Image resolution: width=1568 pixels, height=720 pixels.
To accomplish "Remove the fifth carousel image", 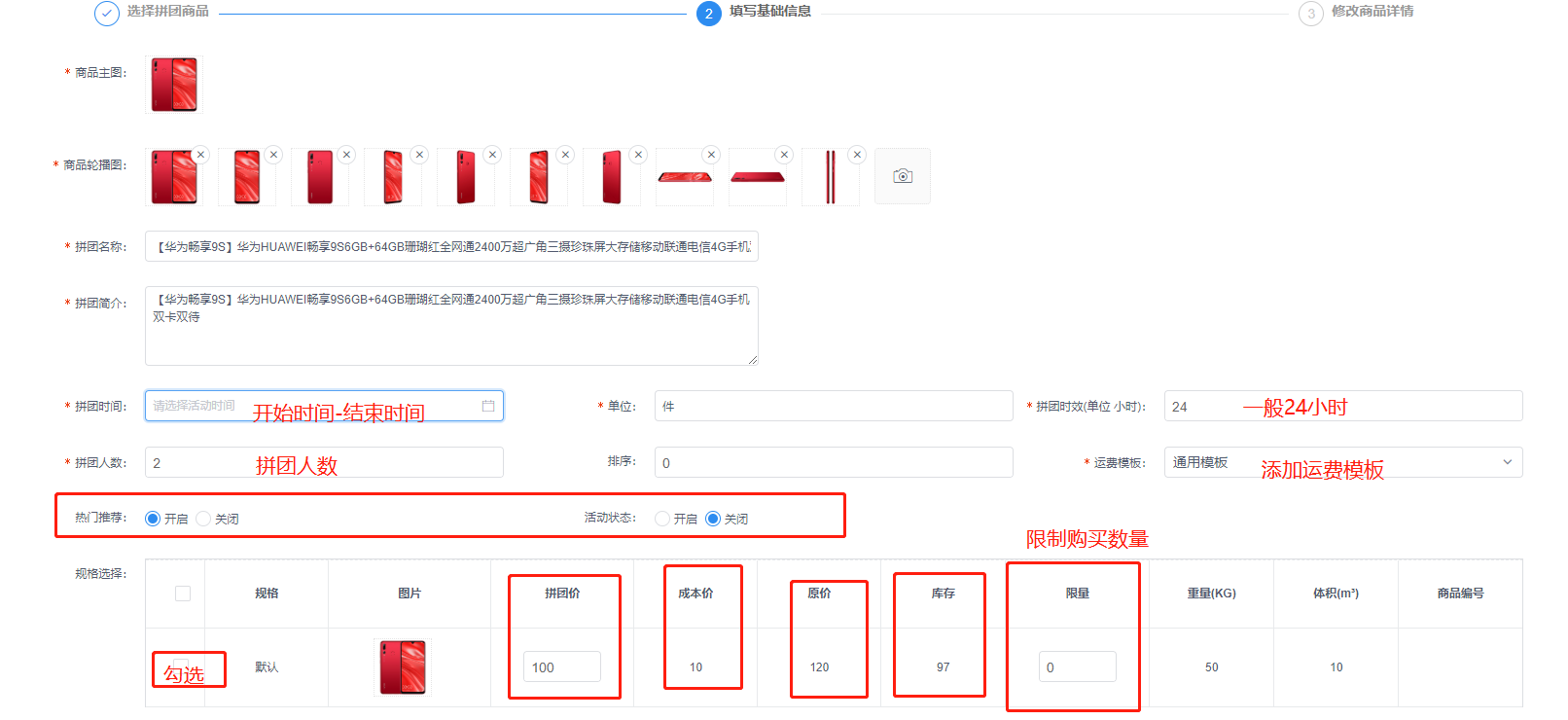I will [492, 155].
